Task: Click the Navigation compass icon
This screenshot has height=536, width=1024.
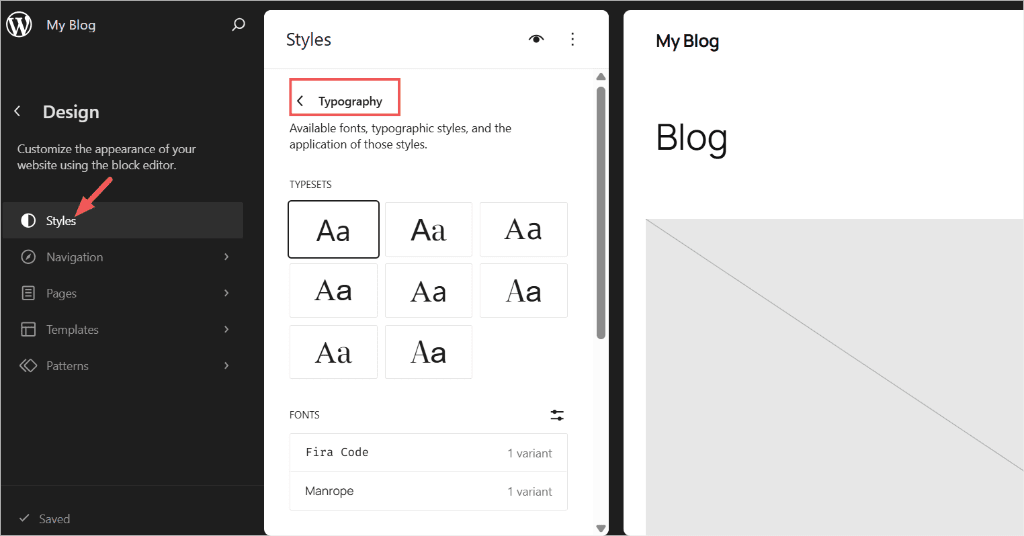Action: point(28,257)
